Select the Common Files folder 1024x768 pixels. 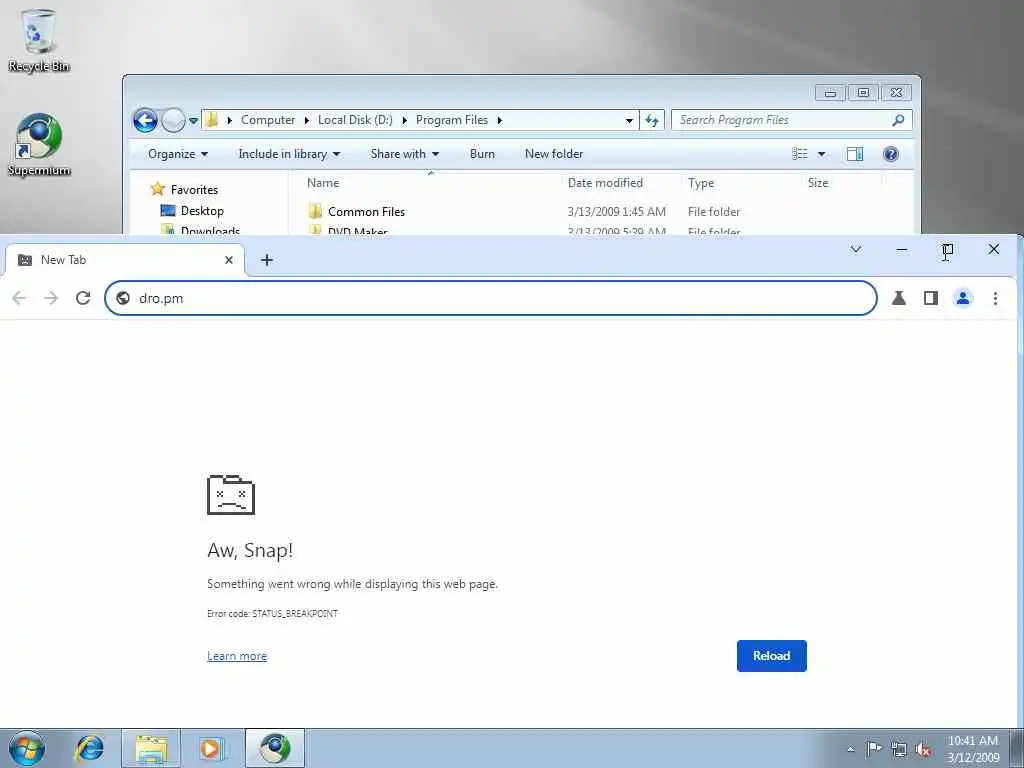point(366,212)
